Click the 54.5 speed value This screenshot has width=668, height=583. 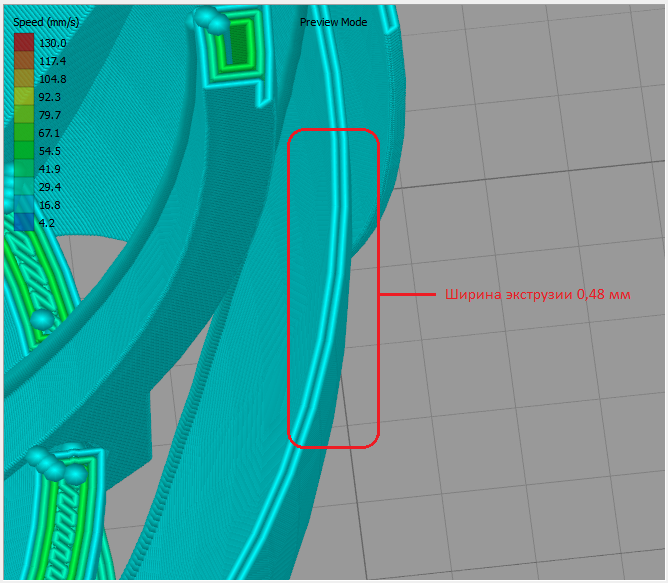49,151
